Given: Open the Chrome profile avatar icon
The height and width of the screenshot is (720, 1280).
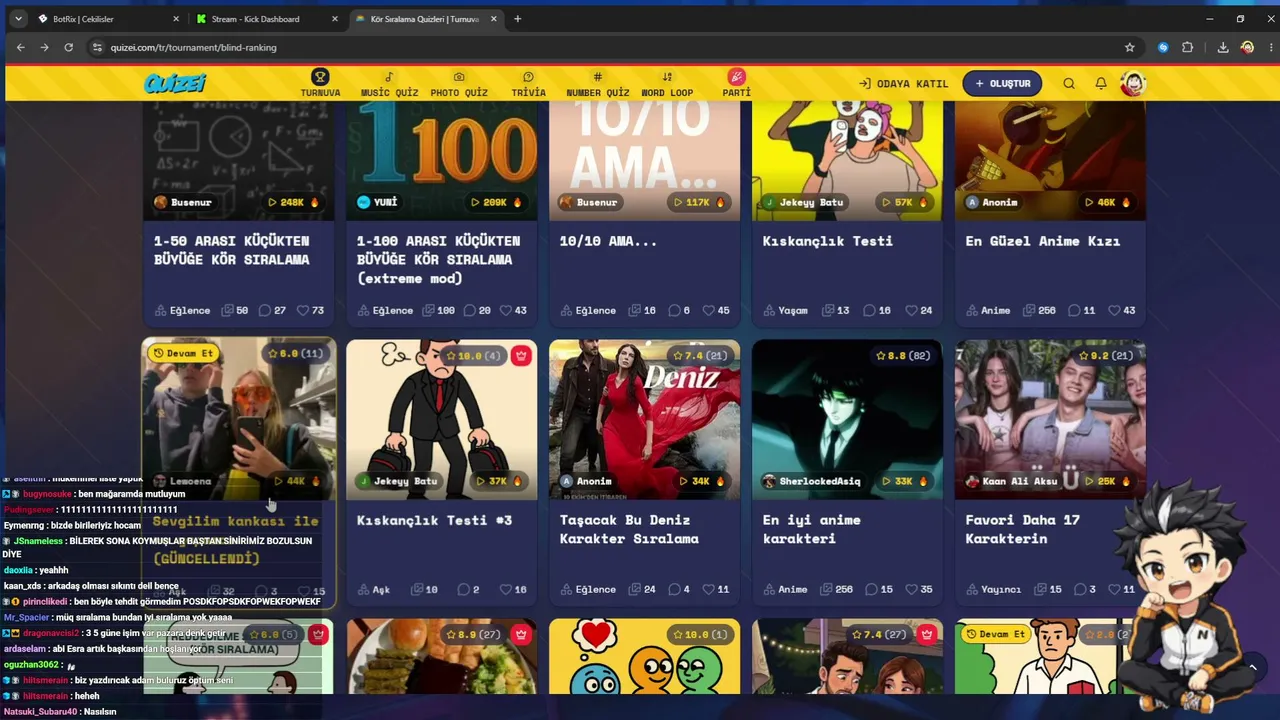Looking at the screenshot, I should (1247, 47).
